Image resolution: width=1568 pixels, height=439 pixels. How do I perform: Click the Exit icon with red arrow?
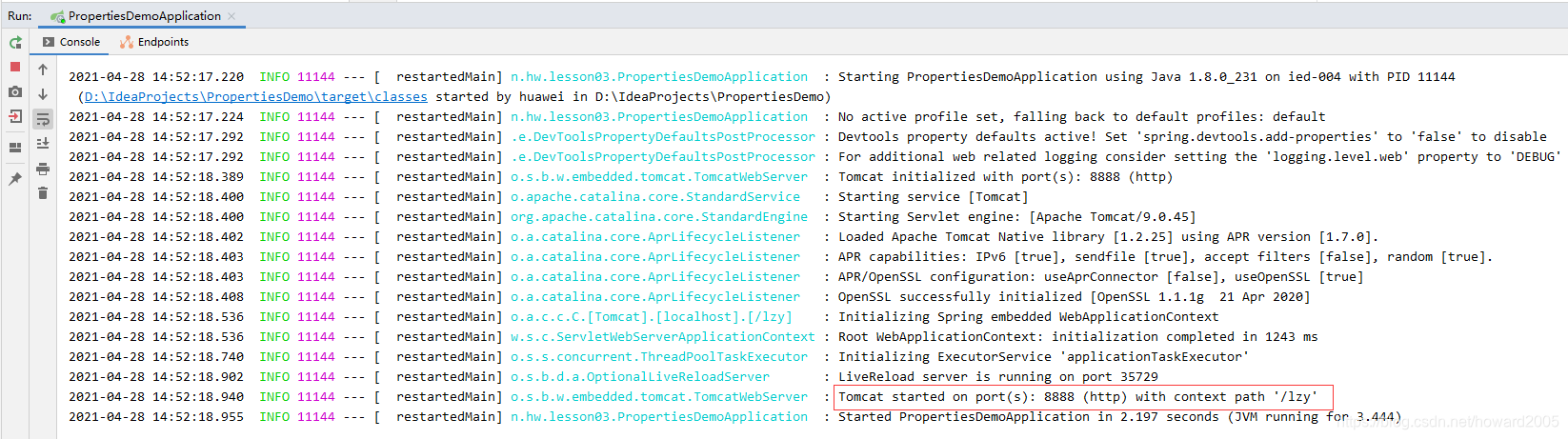(x=15, y=116)
